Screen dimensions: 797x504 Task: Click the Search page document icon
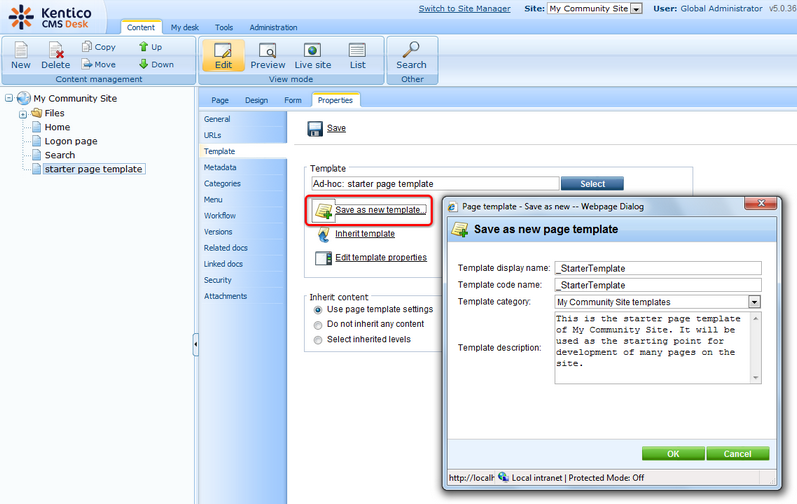(37, 155)
